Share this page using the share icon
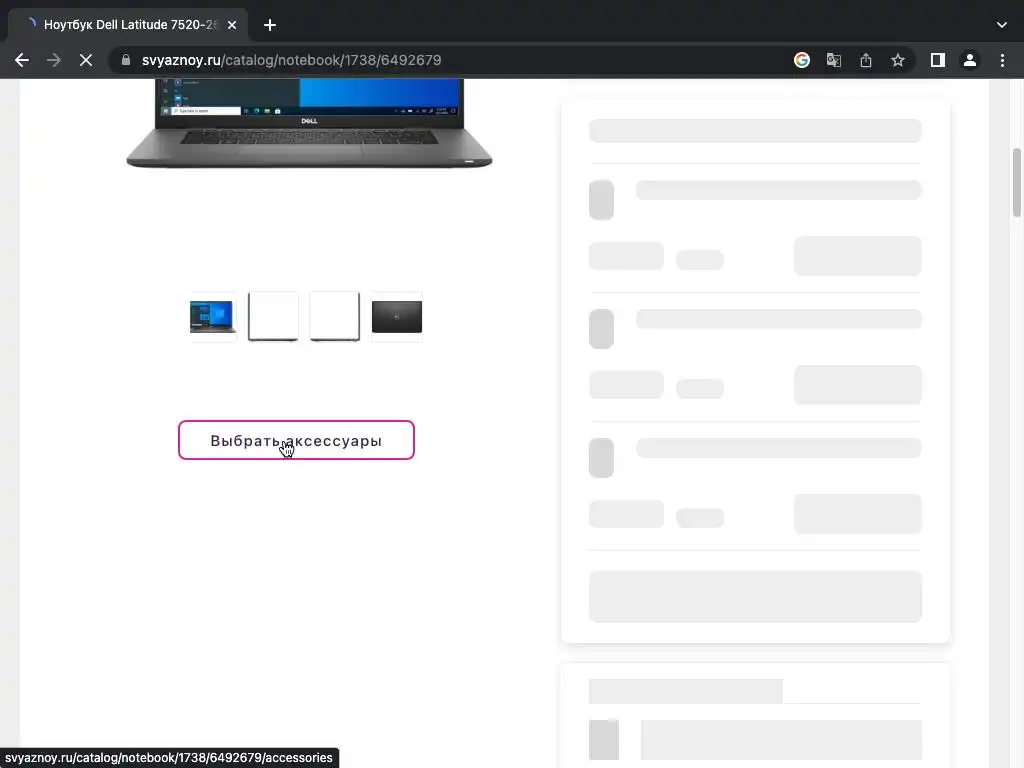Viewport: 1024px width, 768px height. [866, 60]
